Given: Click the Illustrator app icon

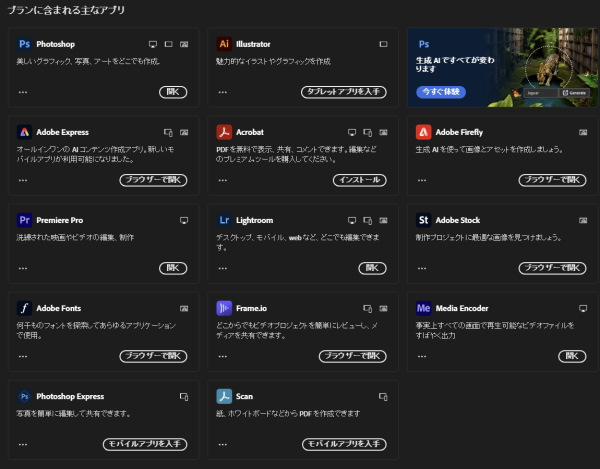Looking at the screenshot, I should click(x=224, y=44).
